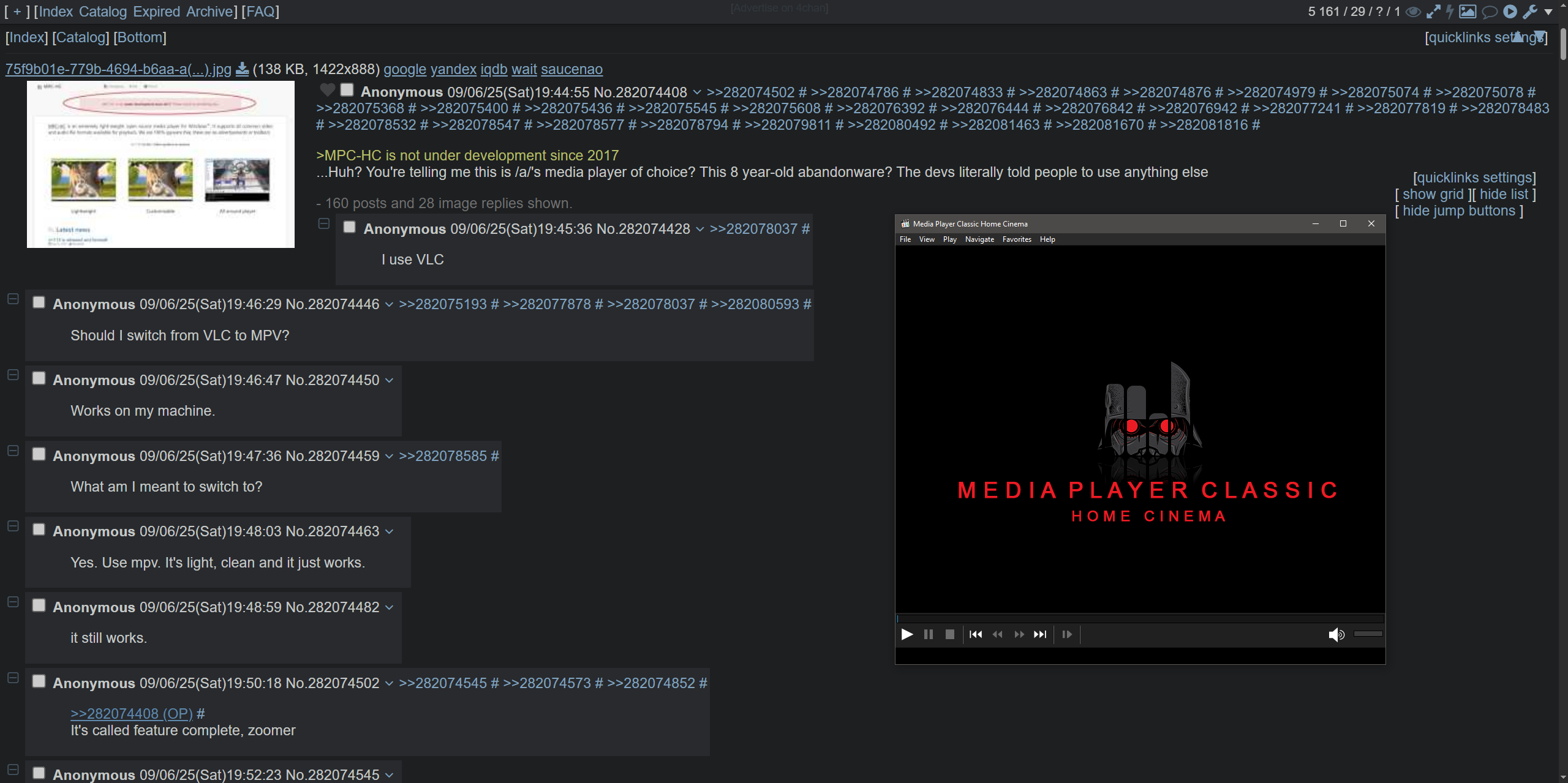
Task: Click the saucenao reverse search link
Action: pos(571,69)
